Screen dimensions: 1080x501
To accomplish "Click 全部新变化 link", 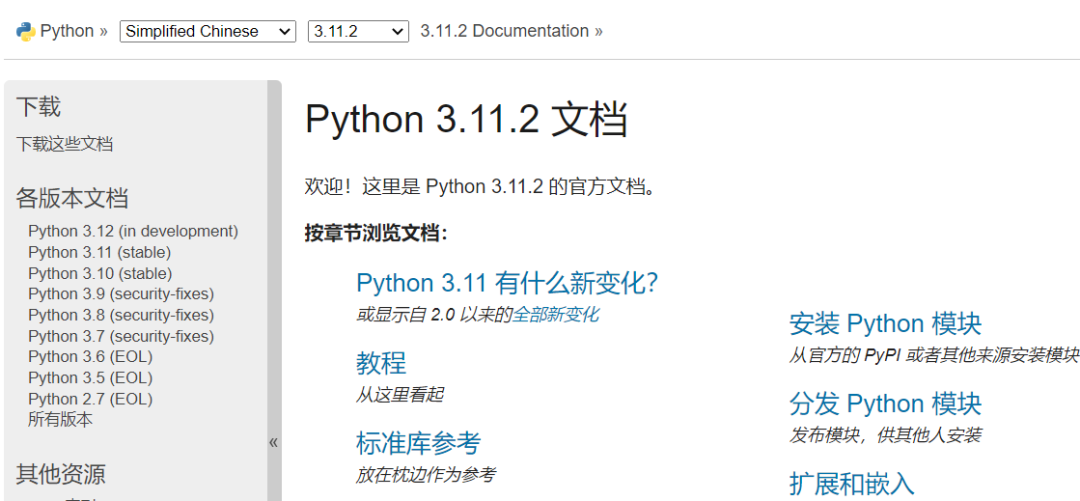I will [555, 315].
